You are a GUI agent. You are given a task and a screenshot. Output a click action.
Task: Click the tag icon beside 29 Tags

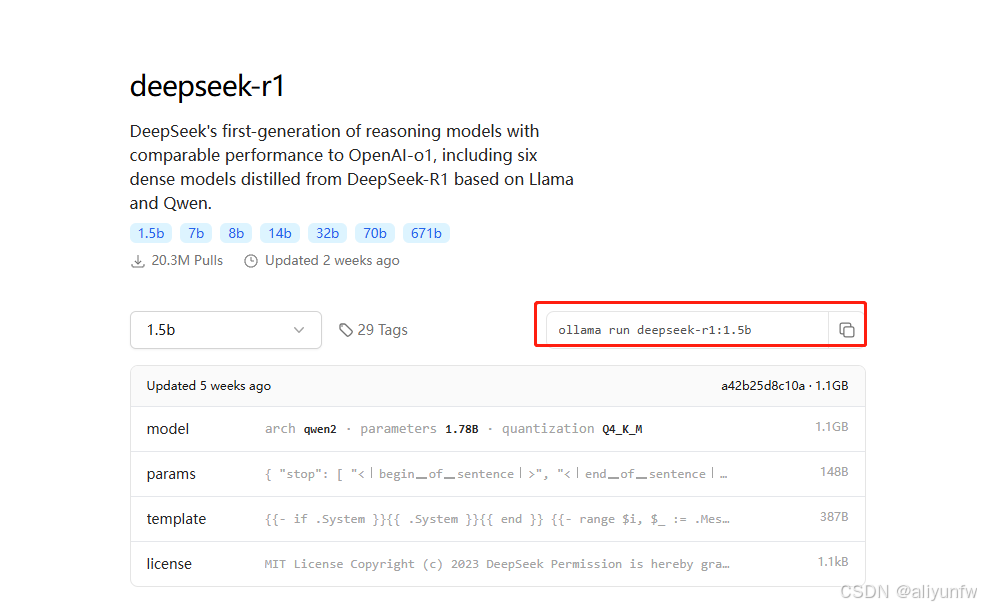346,330
